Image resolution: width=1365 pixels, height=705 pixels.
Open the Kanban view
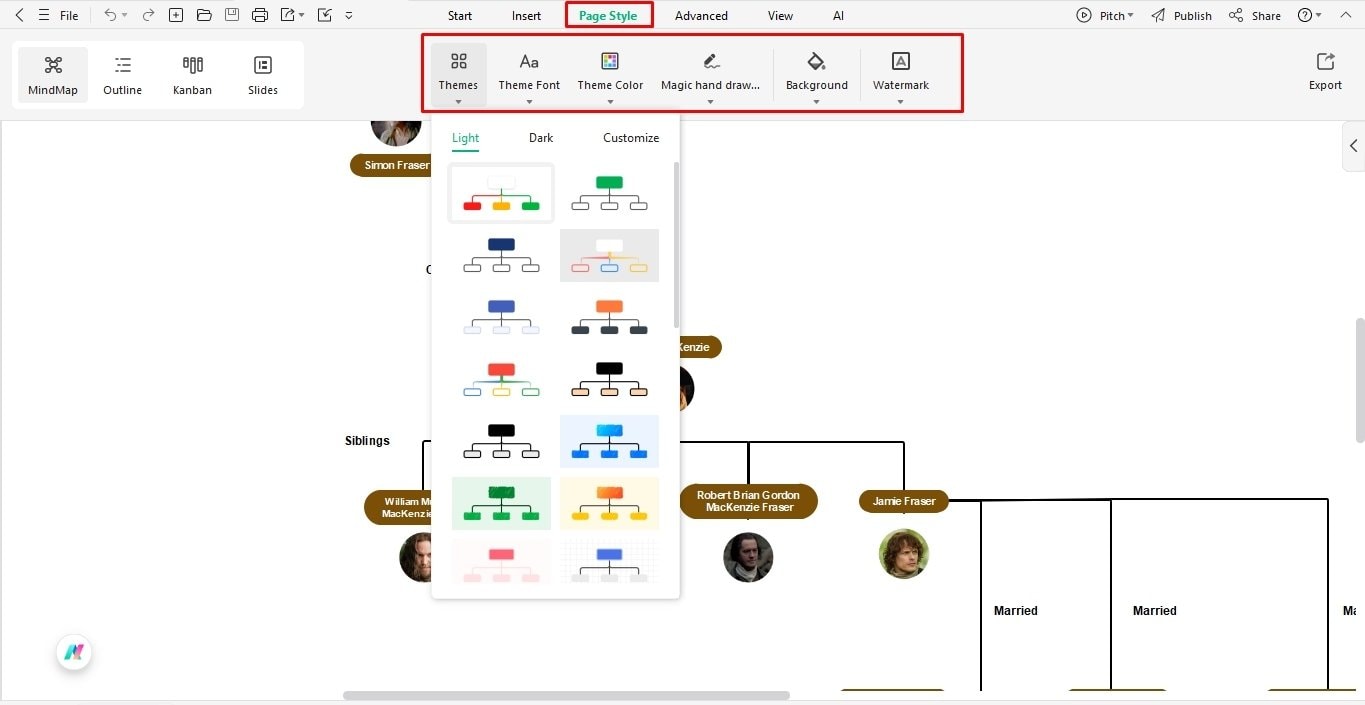tap(192, 73)
